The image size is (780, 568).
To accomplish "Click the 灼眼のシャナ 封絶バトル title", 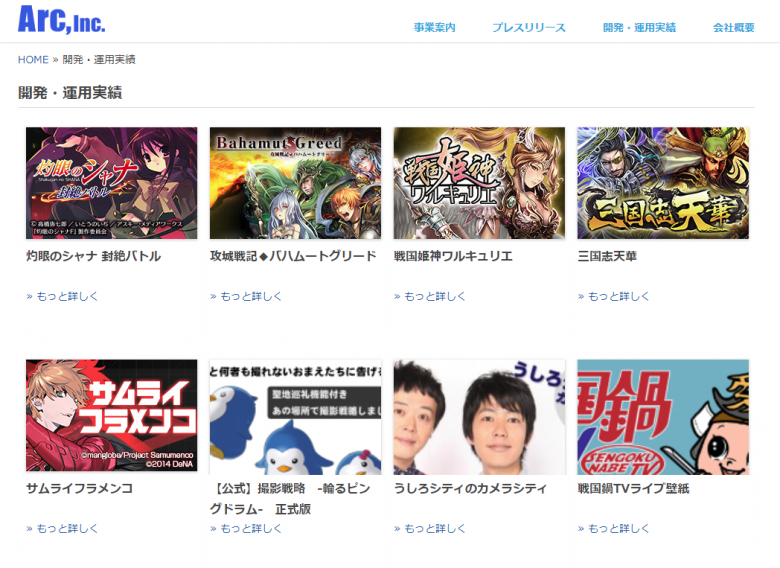I will pyautogui.click(x=94, y=256).
